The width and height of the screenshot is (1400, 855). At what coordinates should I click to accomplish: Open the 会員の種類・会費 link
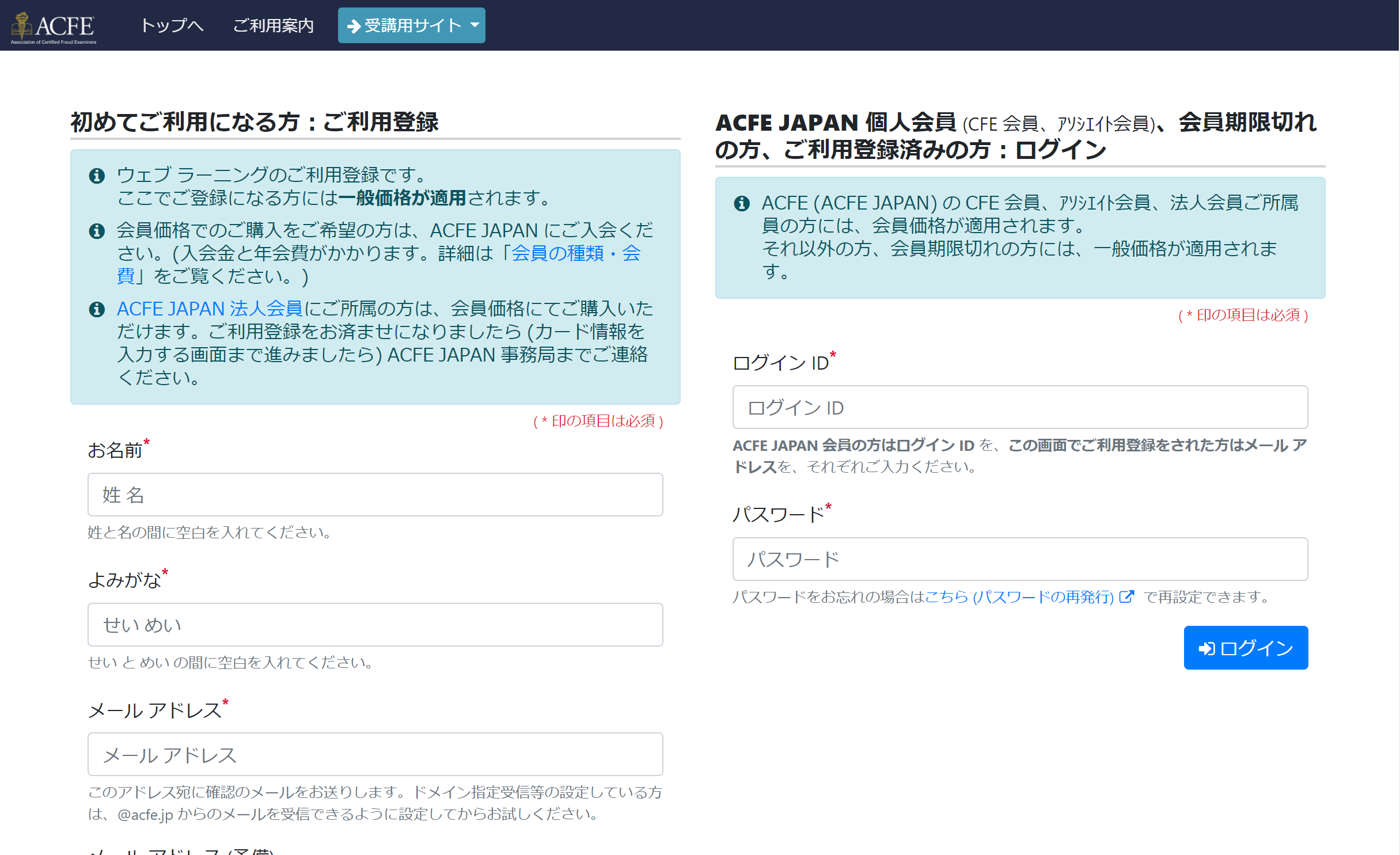coord(576,253)
